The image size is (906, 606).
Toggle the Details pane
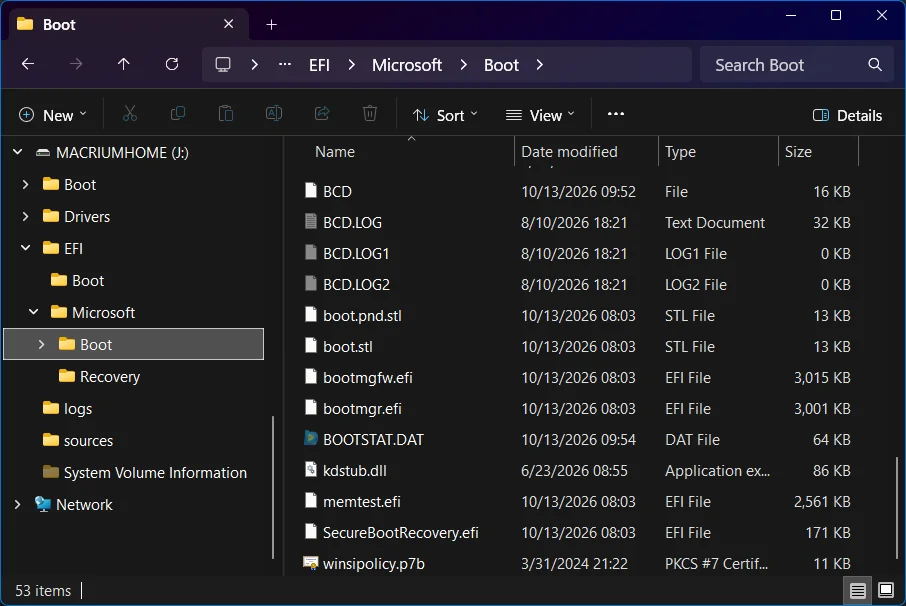click(847, 115)
